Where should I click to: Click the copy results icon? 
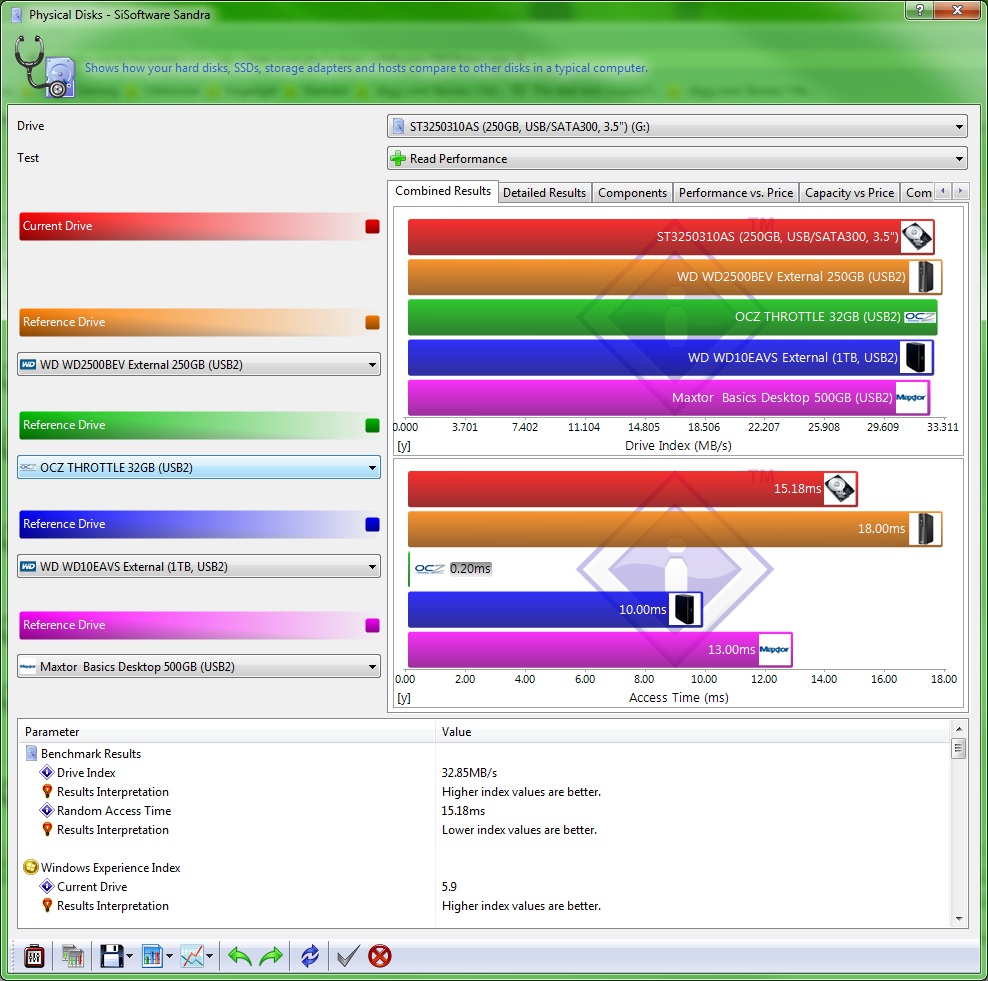point(72,956)
